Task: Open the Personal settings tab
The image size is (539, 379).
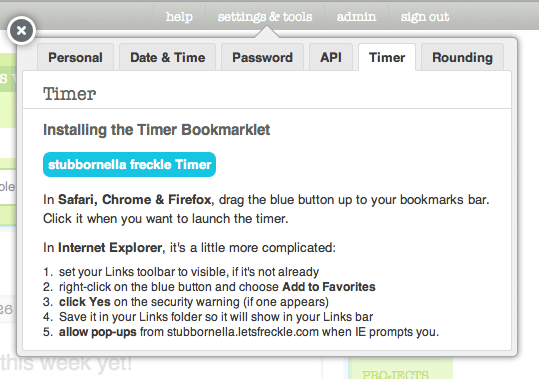Action: pyautogui.click(x=75, y=57)
